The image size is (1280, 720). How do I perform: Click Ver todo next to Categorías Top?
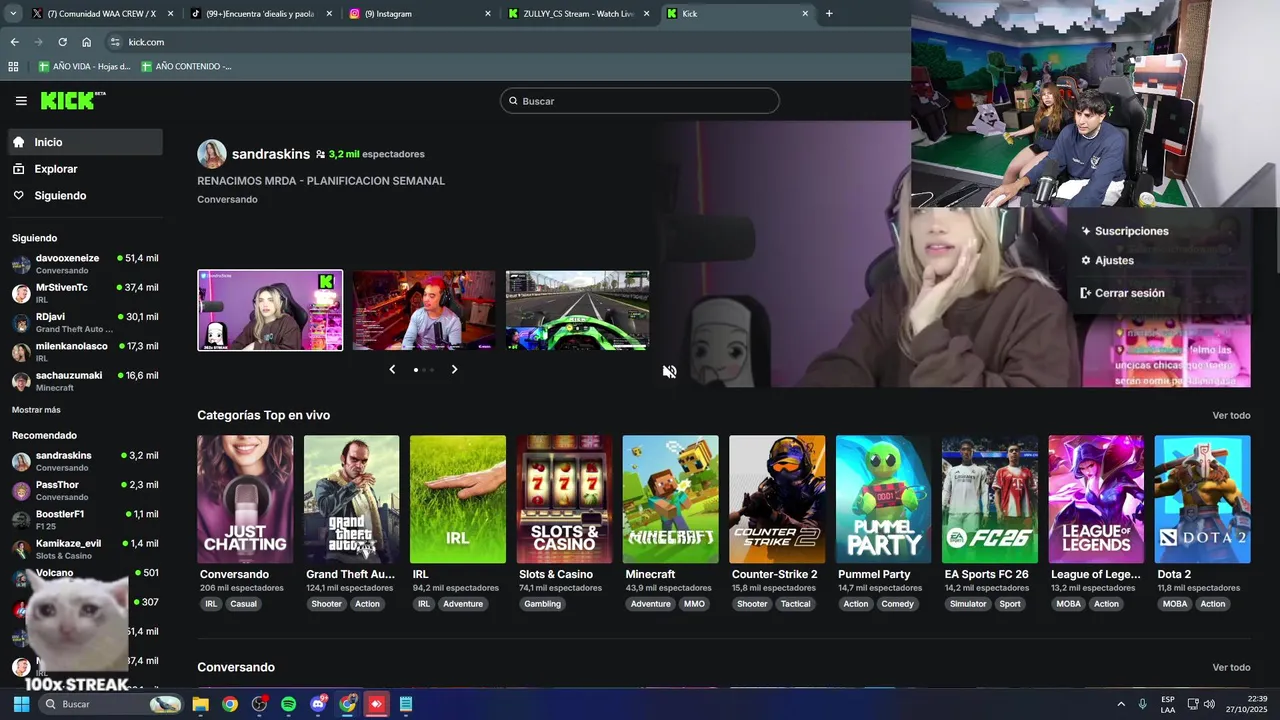coord(1231,416)
